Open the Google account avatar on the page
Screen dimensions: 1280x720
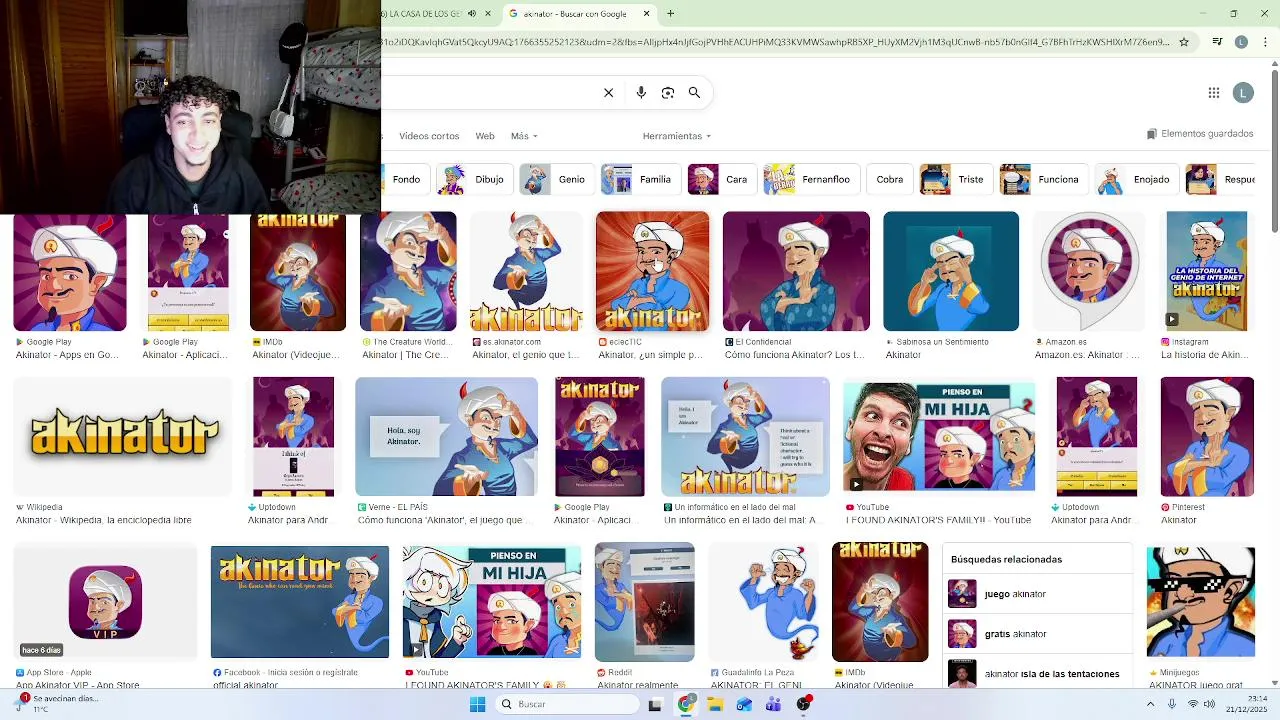[1243, 93]
